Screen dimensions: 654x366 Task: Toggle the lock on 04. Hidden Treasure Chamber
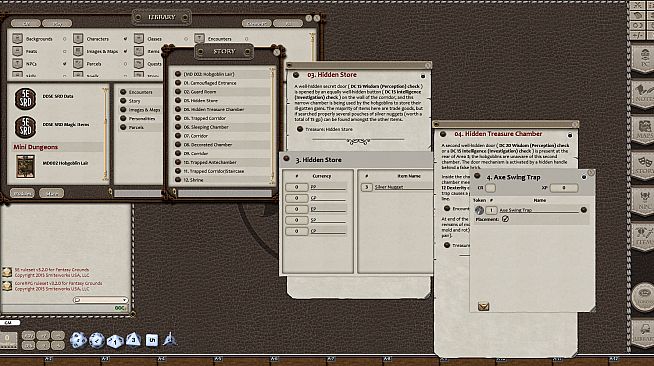click(570, 135)
